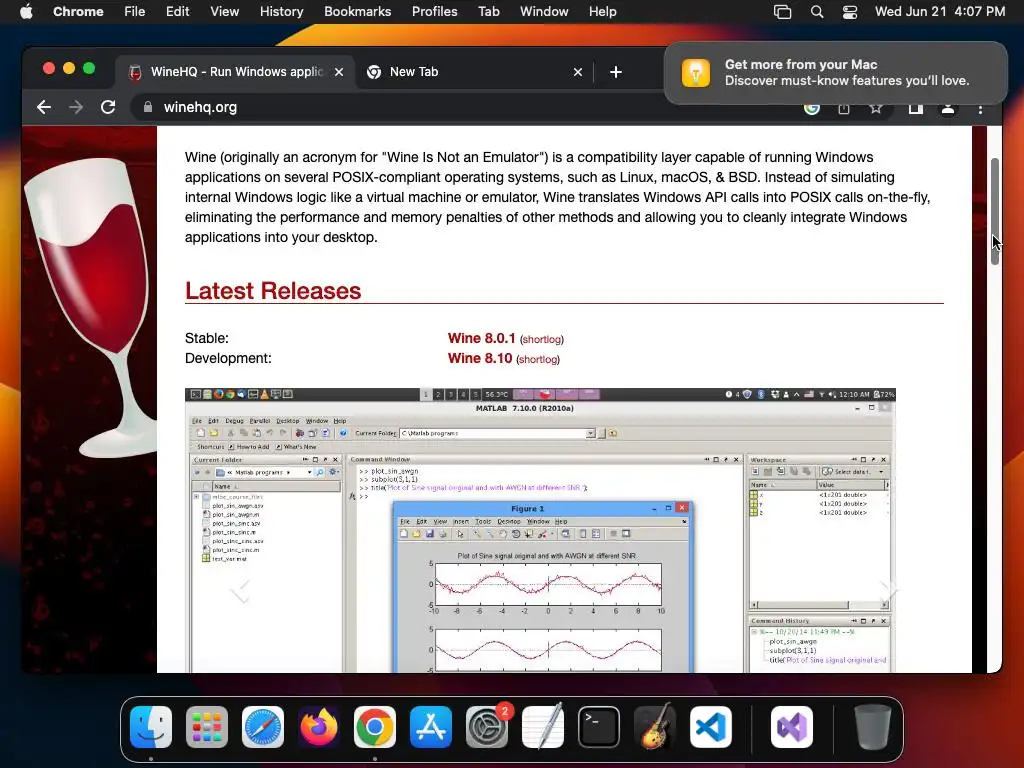This screenshot has width=1024, height=768.
Task: Launch GarageBand from the Dock
Action: coord(655,727)
